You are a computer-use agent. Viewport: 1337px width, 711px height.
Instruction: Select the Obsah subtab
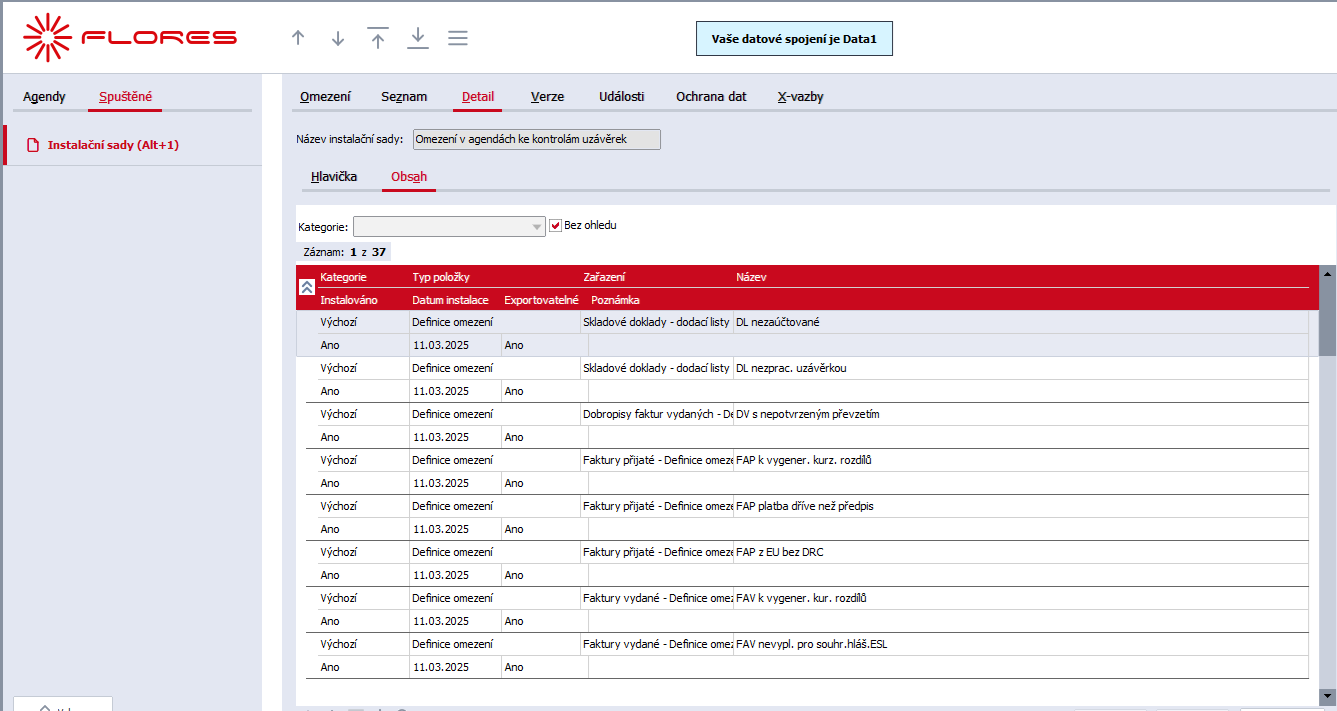click(409, 177)
